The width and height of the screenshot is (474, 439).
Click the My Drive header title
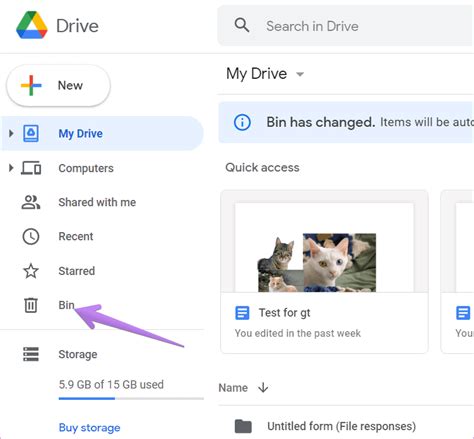pyautogui.click(x=256, y=73)
